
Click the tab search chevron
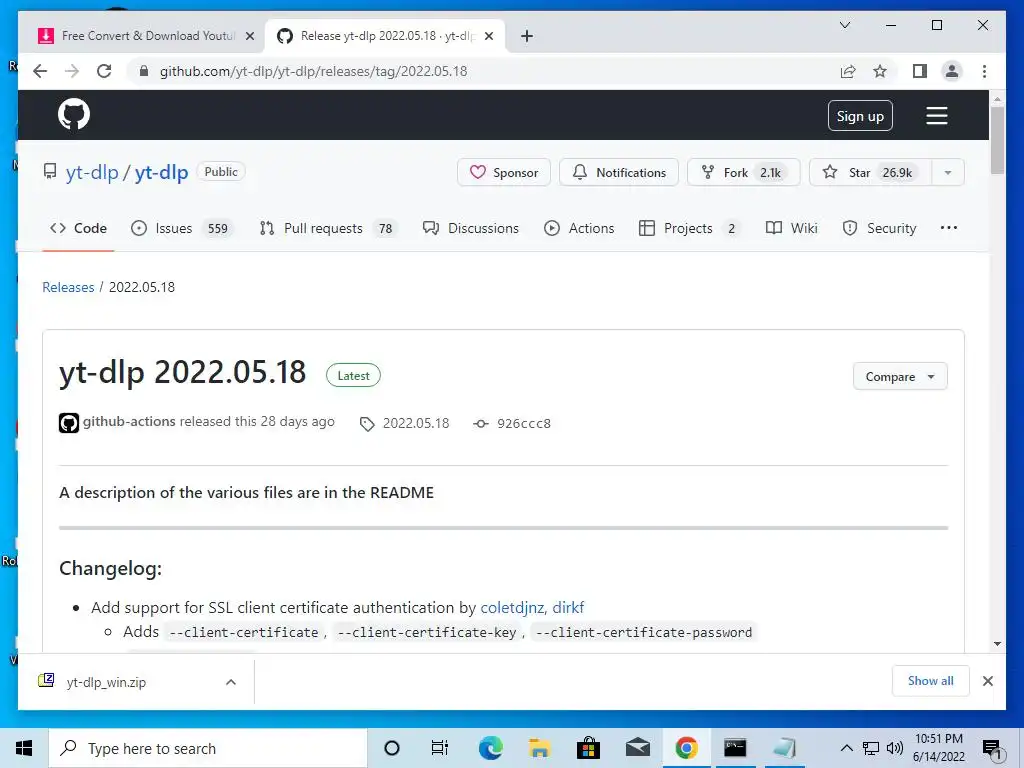point(844,25)
